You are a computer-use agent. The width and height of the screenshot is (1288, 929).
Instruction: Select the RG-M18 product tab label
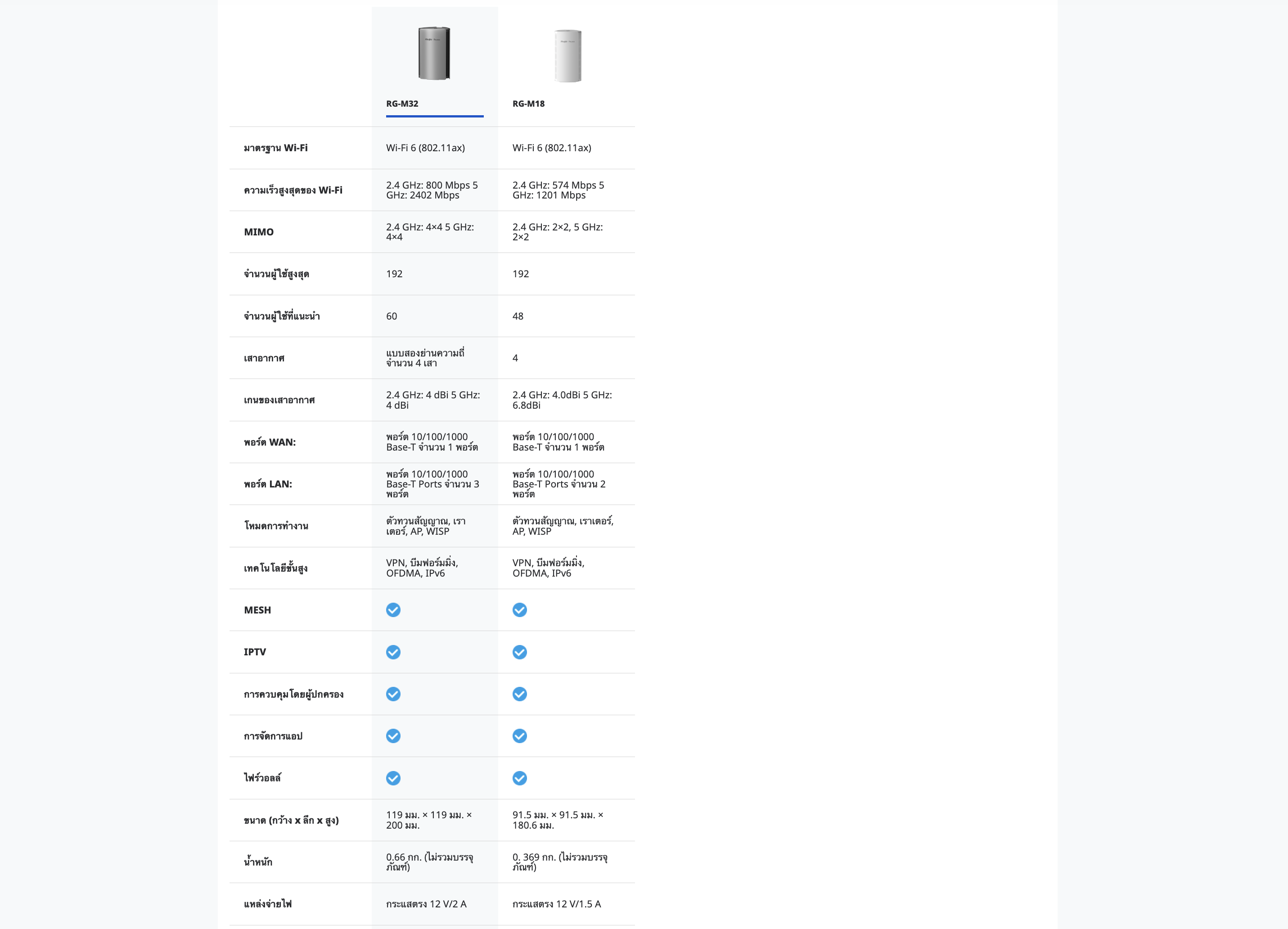528,104
